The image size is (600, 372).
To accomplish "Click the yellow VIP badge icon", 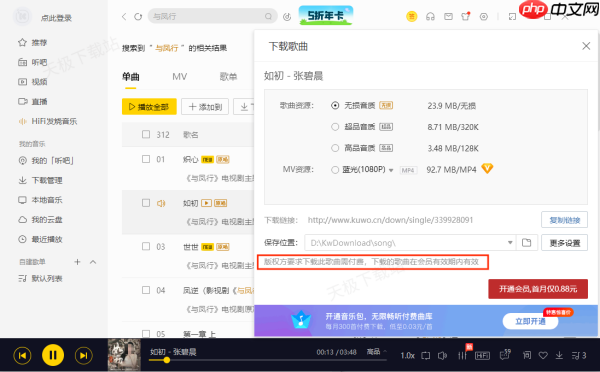I will coord(412,16).
